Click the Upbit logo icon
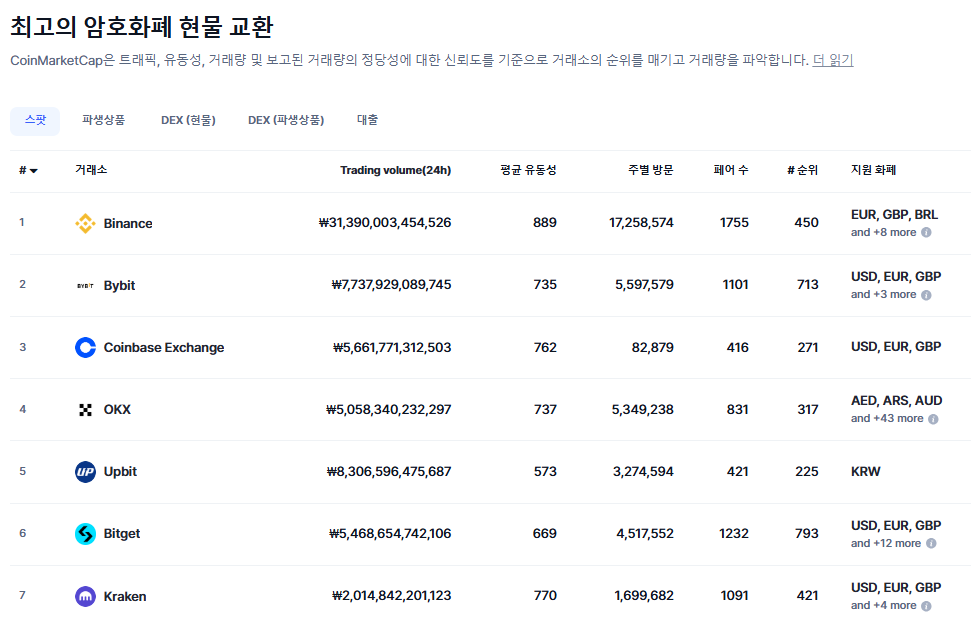The image size is (971, 623). point(85,472)
